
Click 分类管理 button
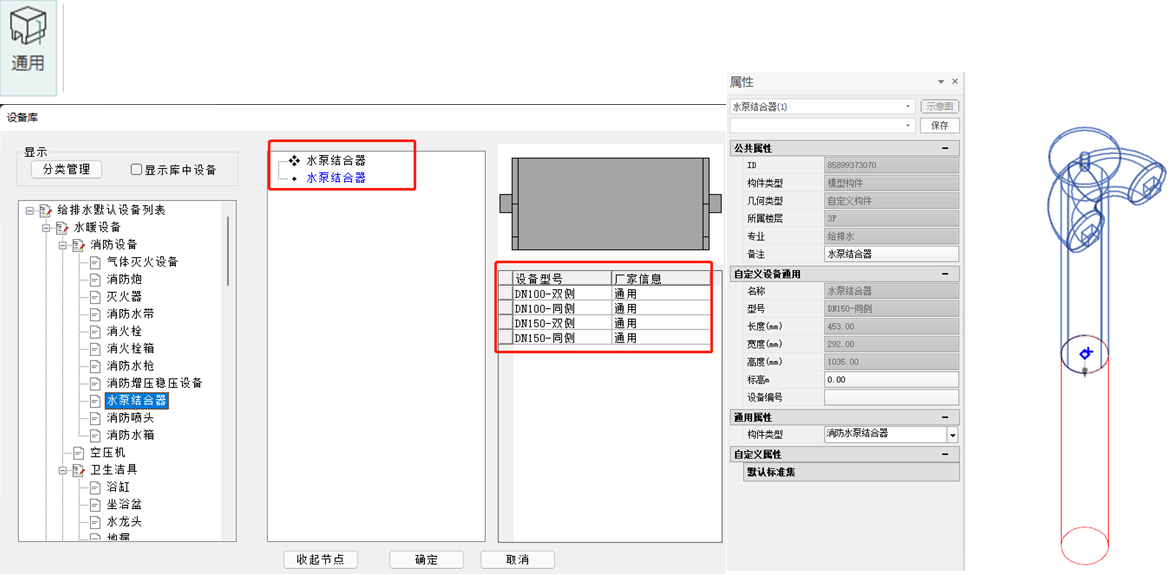point(66,170)
